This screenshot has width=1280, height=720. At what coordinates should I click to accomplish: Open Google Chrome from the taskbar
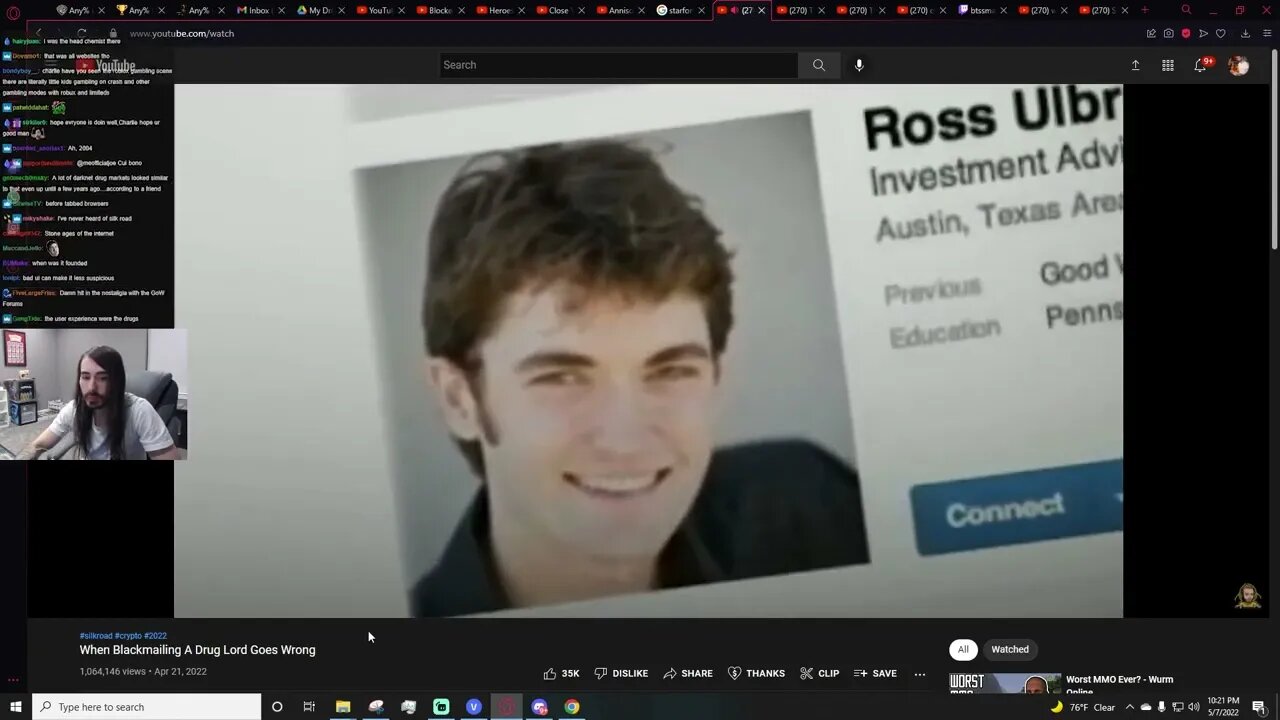pyautogui.click(x=572, y=707)
